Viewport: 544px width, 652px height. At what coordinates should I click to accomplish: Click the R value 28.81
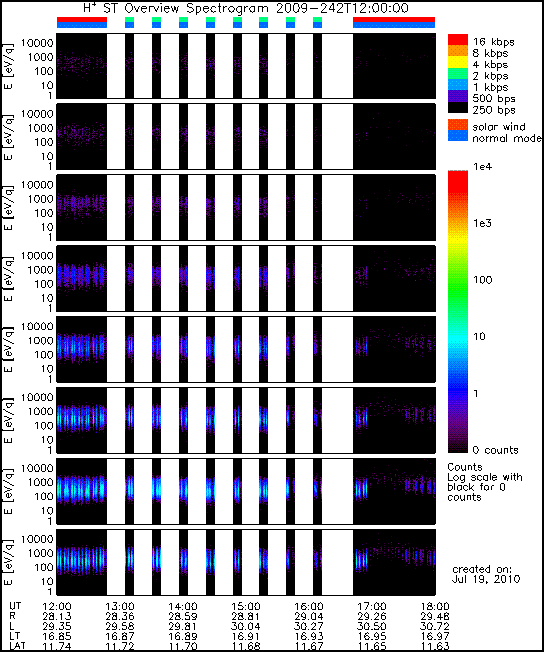click(x=246, y=616)
